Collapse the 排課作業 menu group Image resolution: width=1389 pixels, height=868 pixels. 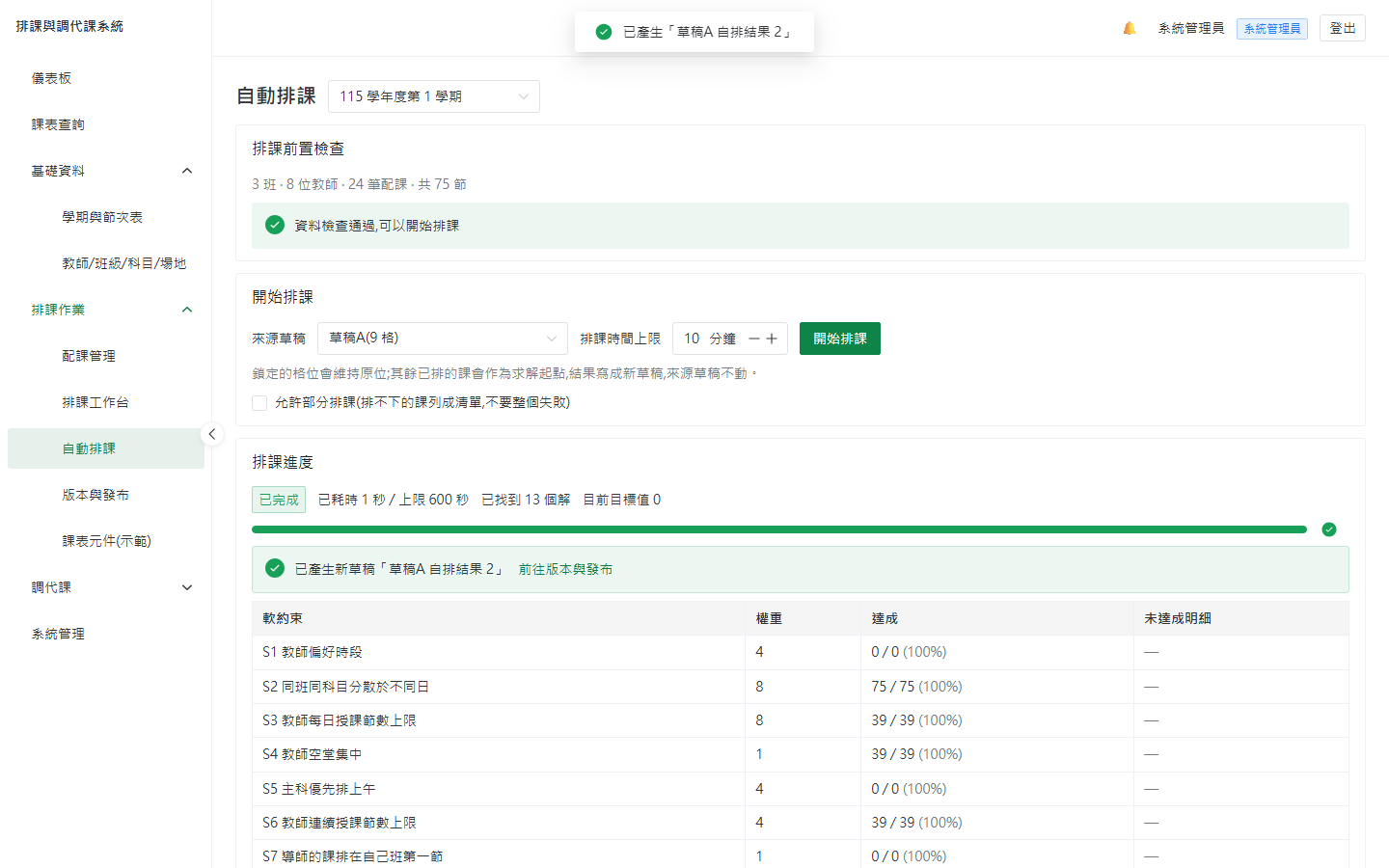tap(106, 310)
